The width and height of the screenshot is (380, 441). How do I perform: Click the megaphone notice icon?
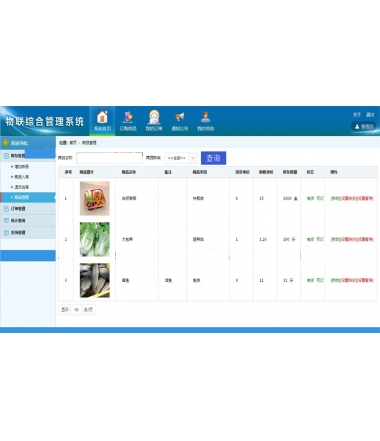click(179, 117)
